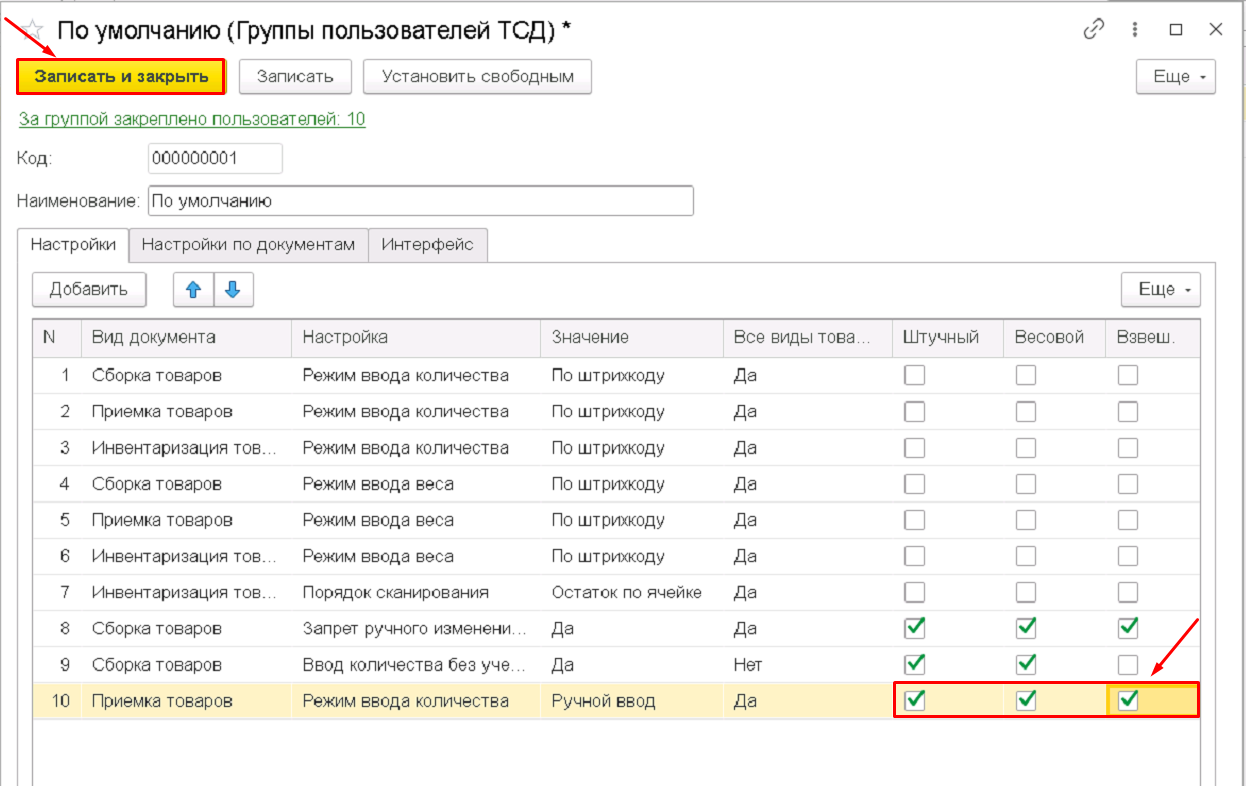Click the copy link chain icon

tap(1094, 30)
